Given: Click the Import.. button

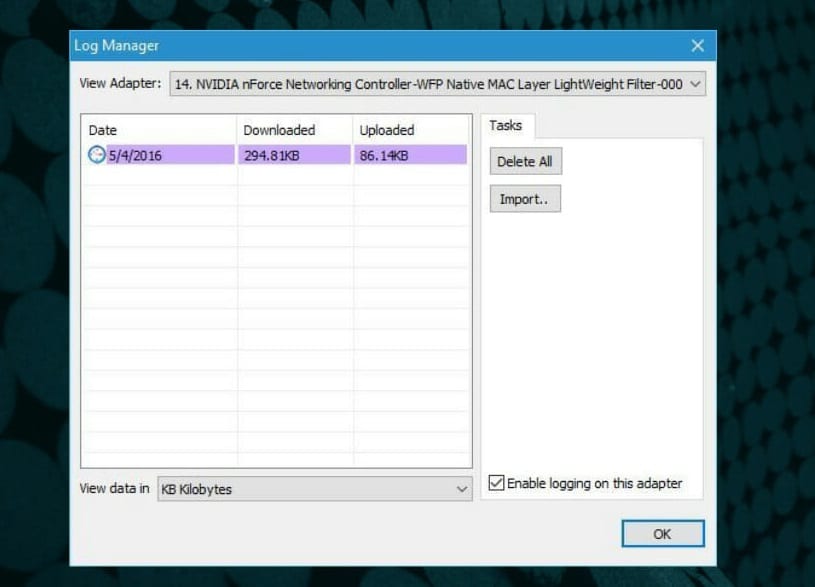Looking at the screenshot, I should 525,199.
